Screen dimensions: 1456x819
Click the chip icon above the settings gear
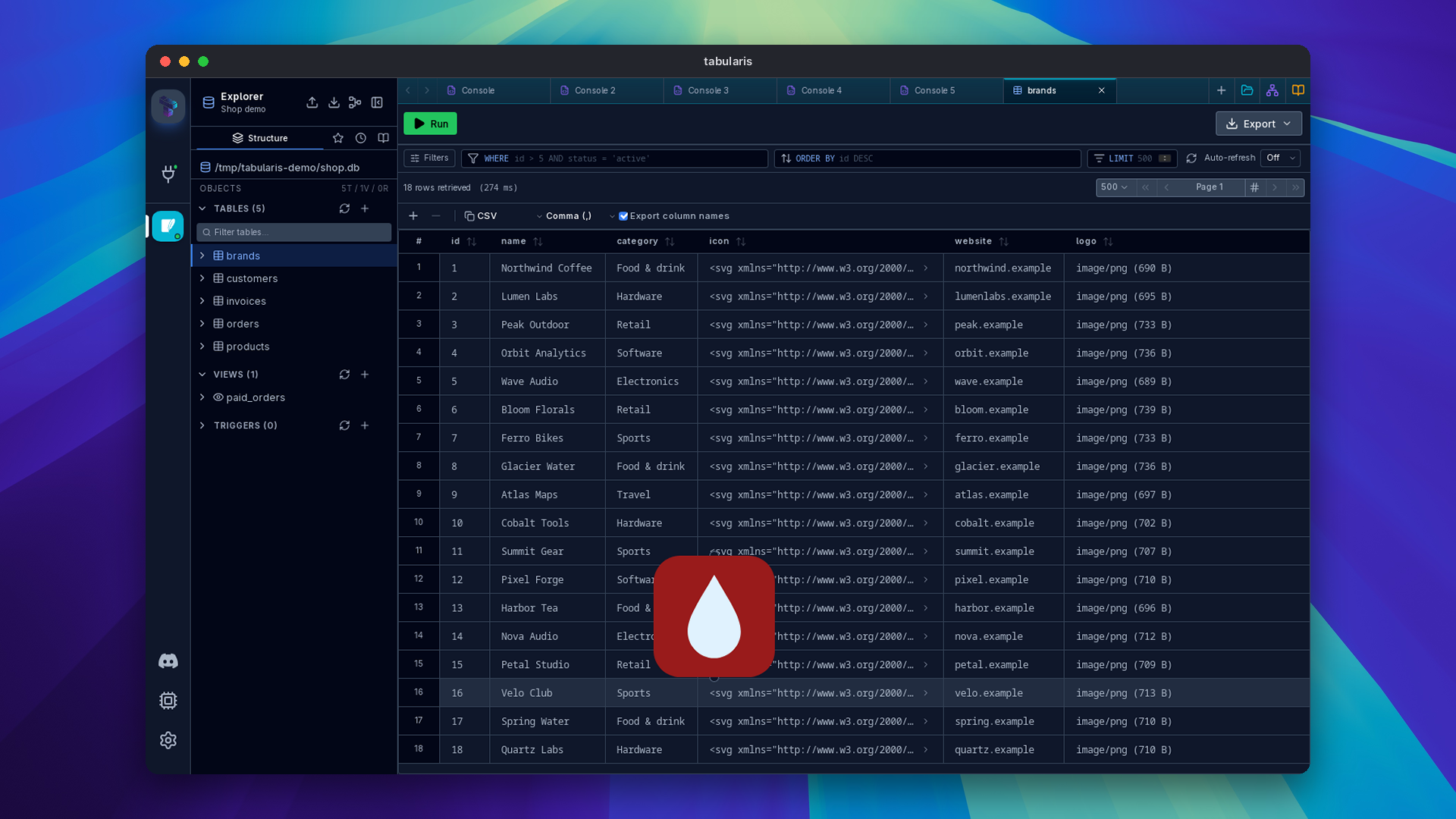click(168, 701)
